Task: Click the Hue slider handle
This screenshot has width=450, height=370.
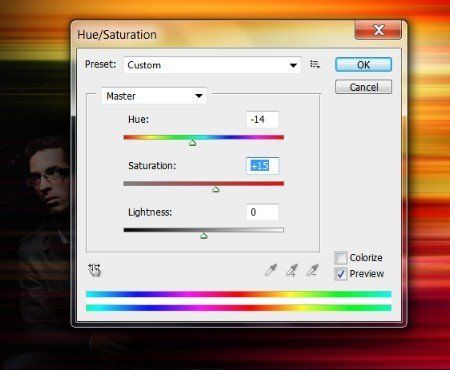Action: coord(192,143)
